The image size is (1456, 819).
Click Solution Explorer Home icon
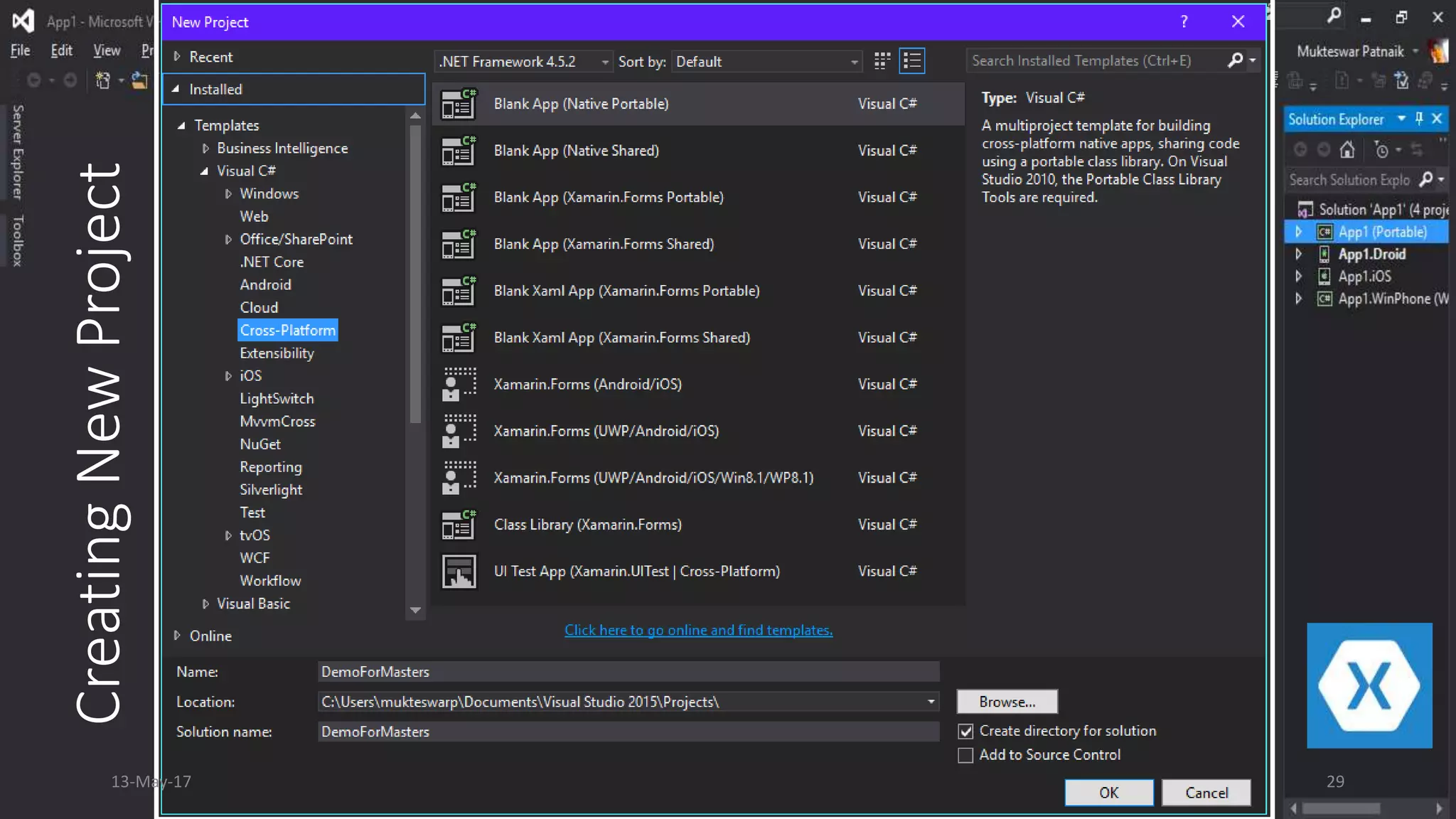click(1347, 150)
